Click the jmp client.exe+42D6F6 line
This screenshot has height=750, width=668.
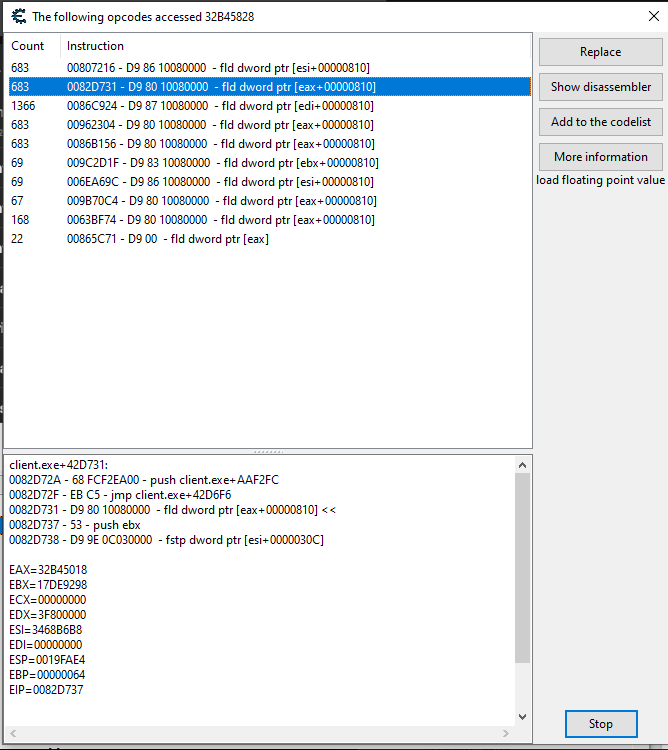coord(120,495)
